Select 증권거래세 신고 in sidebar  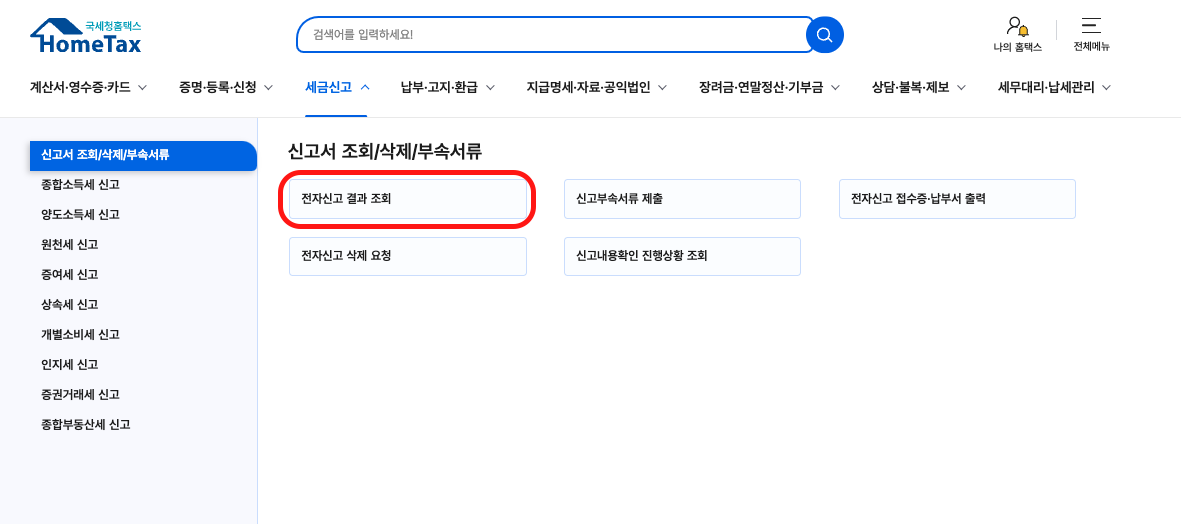(x=80, y=395)
